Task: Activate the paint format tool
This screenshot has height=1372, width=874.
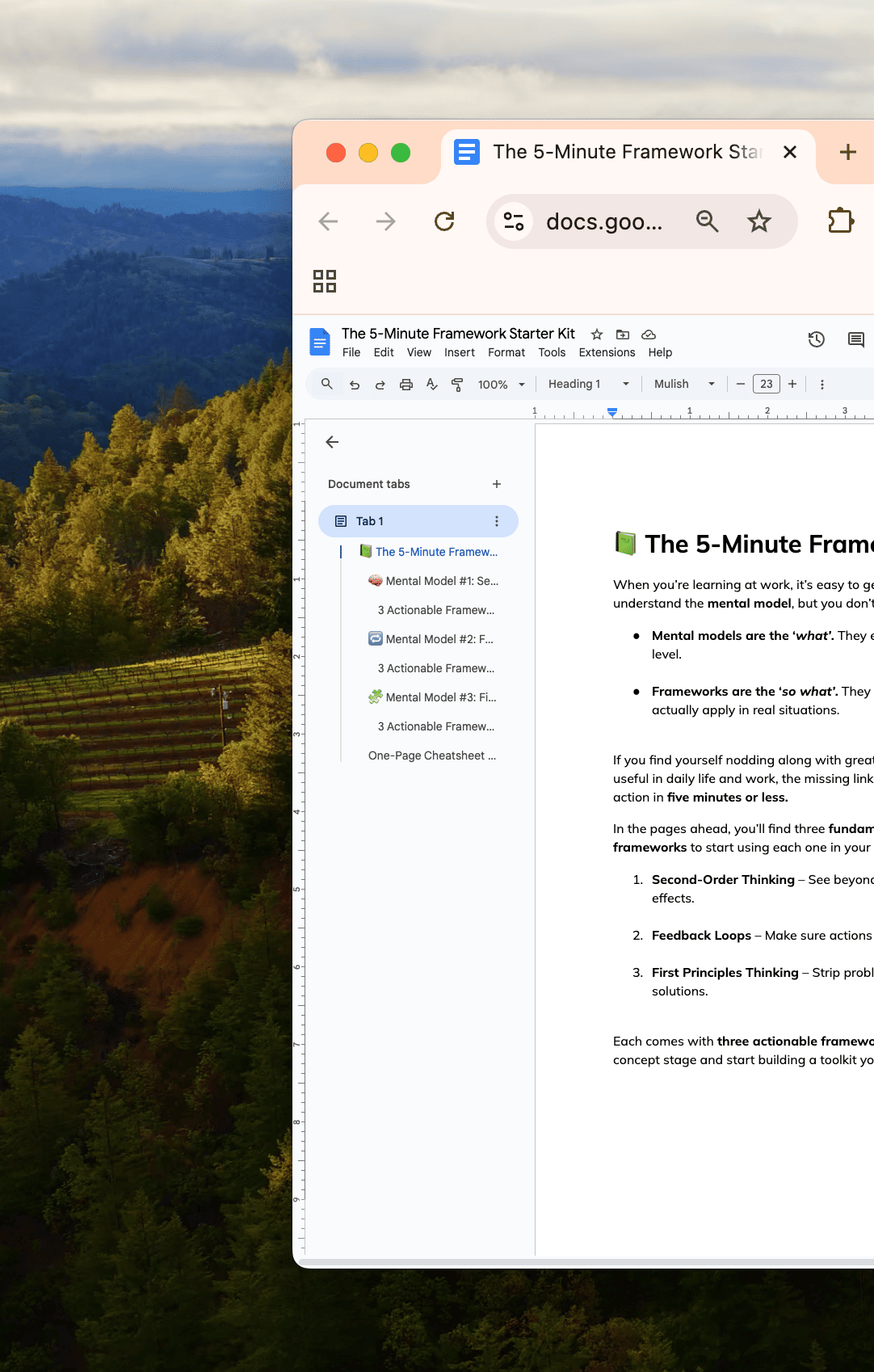Action: pyautogui.click(x=457, y=385)
